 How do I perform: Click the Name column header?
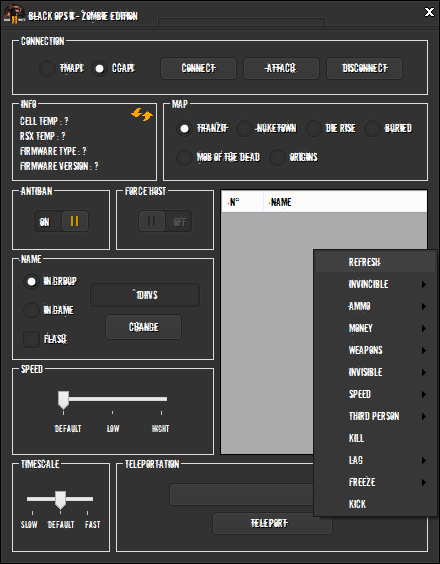345,202
